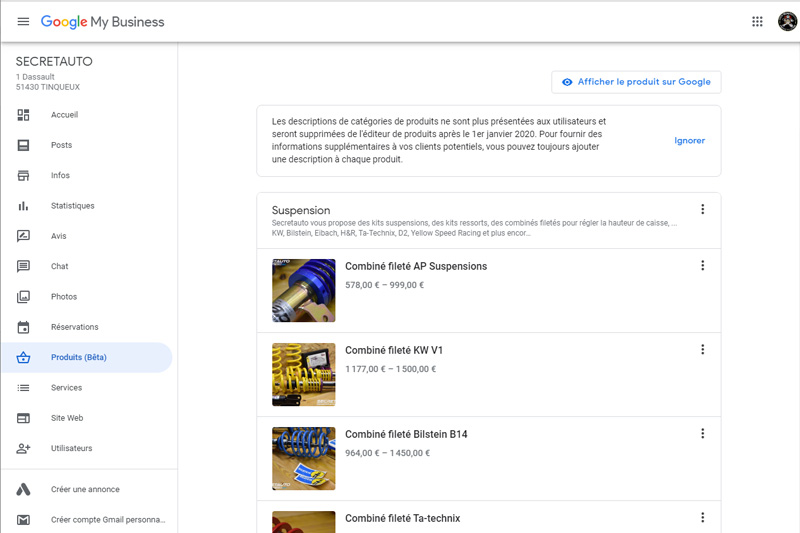This screenshot has height=533, width=800.
Task: Click the Produits basket icon
Action: 23,358
